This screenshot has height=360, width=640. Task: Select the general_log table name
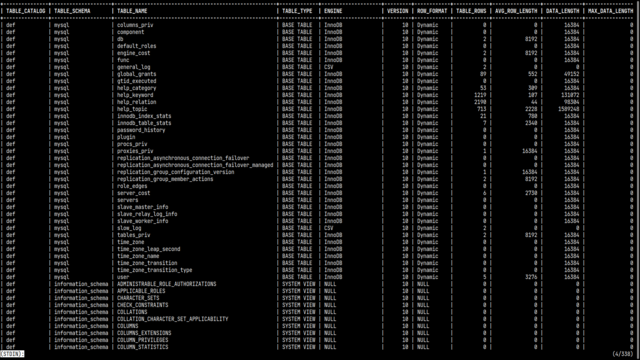point(133,67)
